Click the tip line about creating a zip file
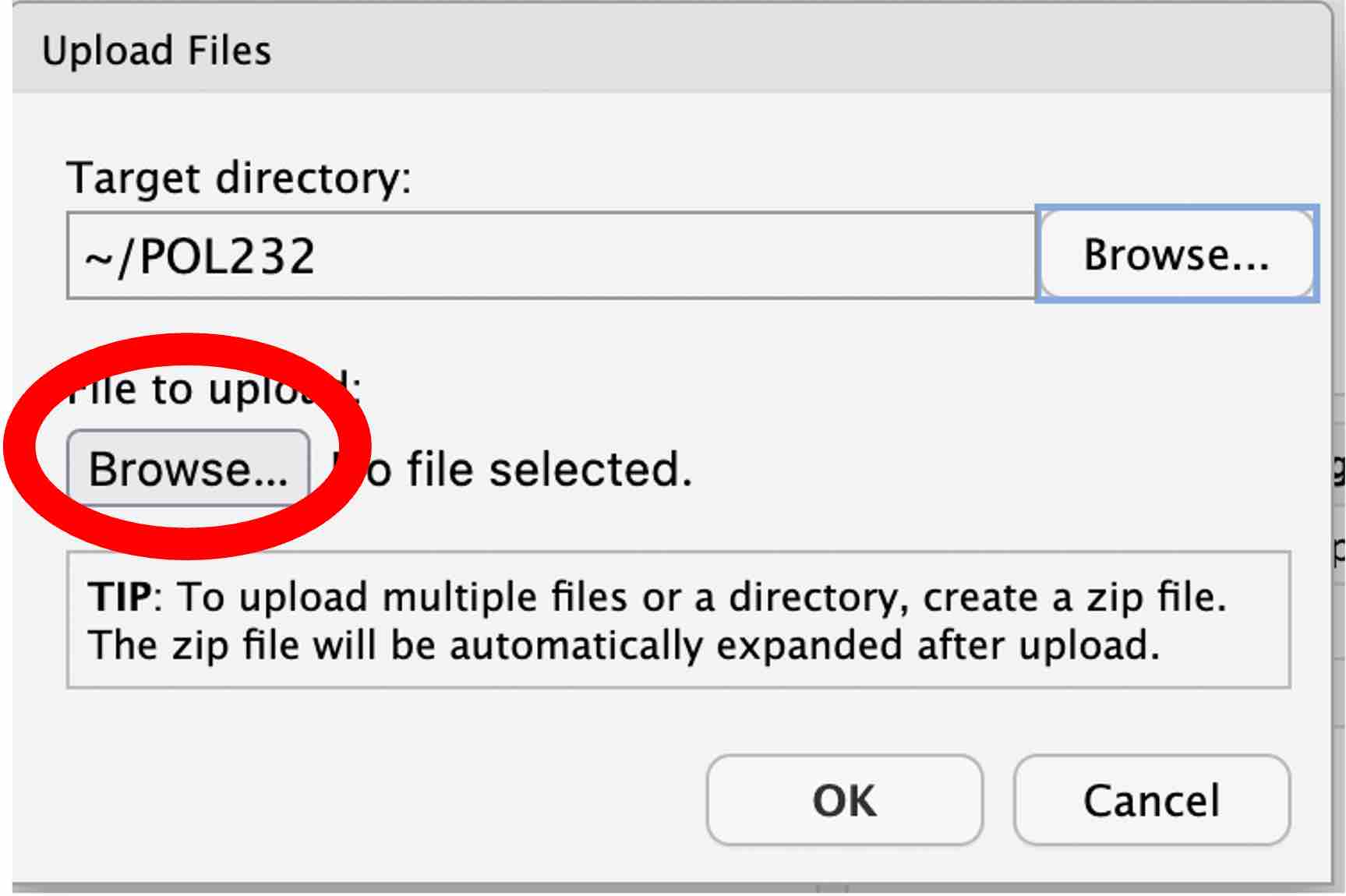1346x896 pixels. (658, 598)
